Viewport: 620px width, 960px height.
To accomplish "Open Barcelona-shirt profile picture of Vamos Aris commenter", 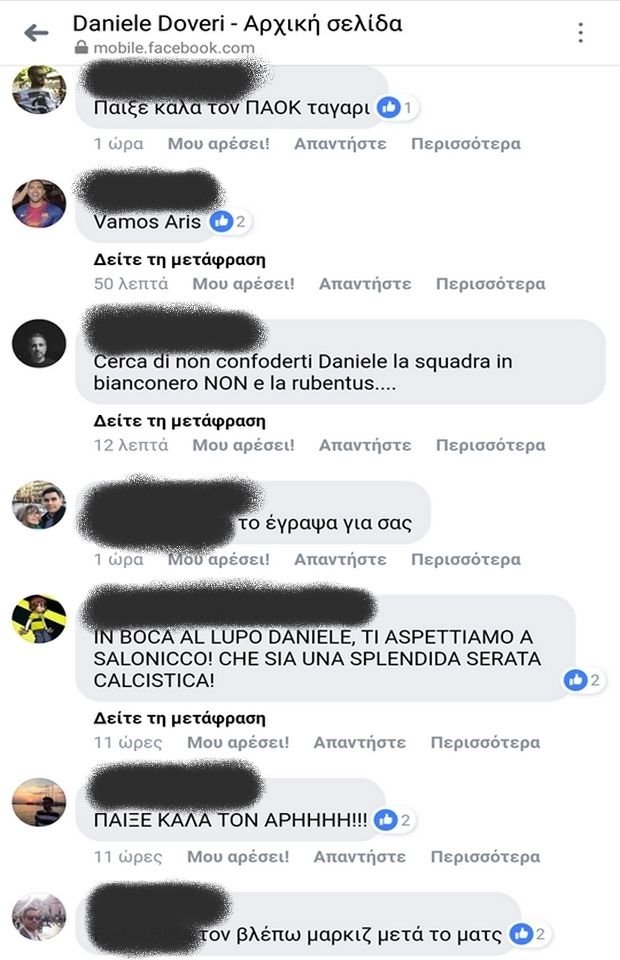I will click(39, 203).
